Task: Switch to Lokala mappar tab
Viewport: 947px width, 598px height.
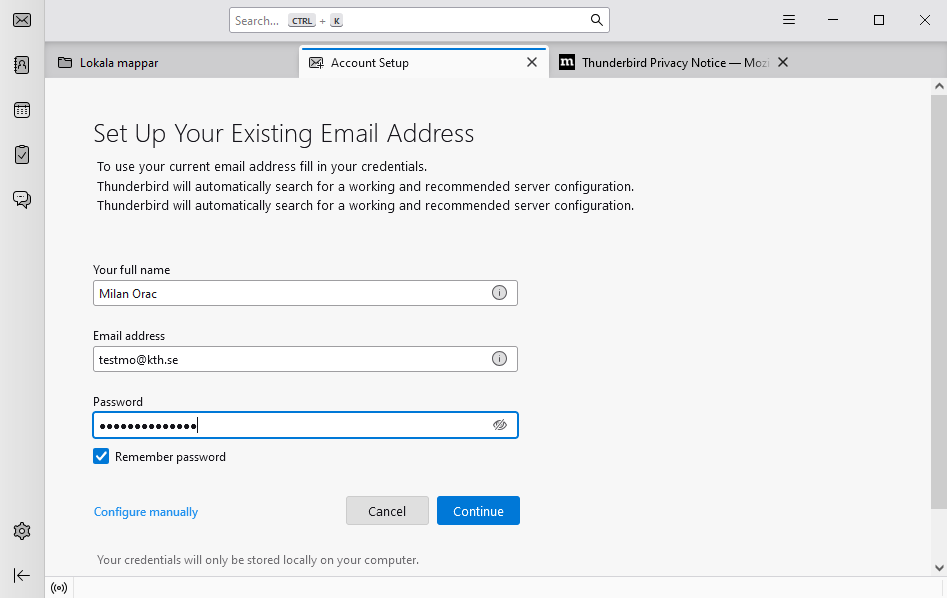Action: point(119,63)
